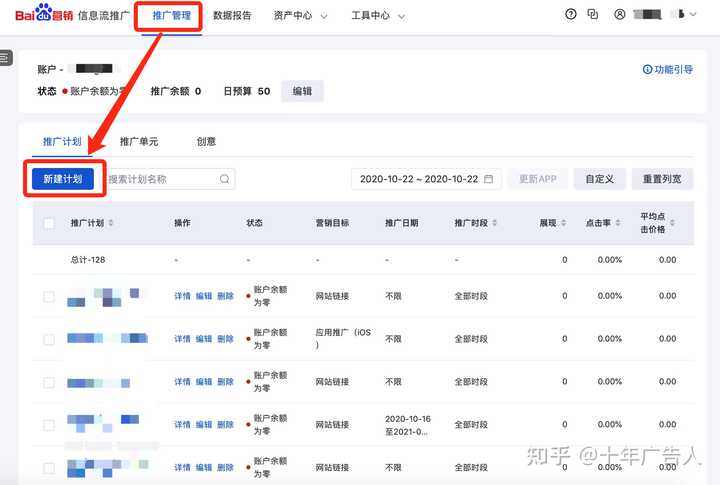Viewport: 720px width, 485px height.
Task: Click 删除 in the first plan row
Action: [x=225, y=296]
